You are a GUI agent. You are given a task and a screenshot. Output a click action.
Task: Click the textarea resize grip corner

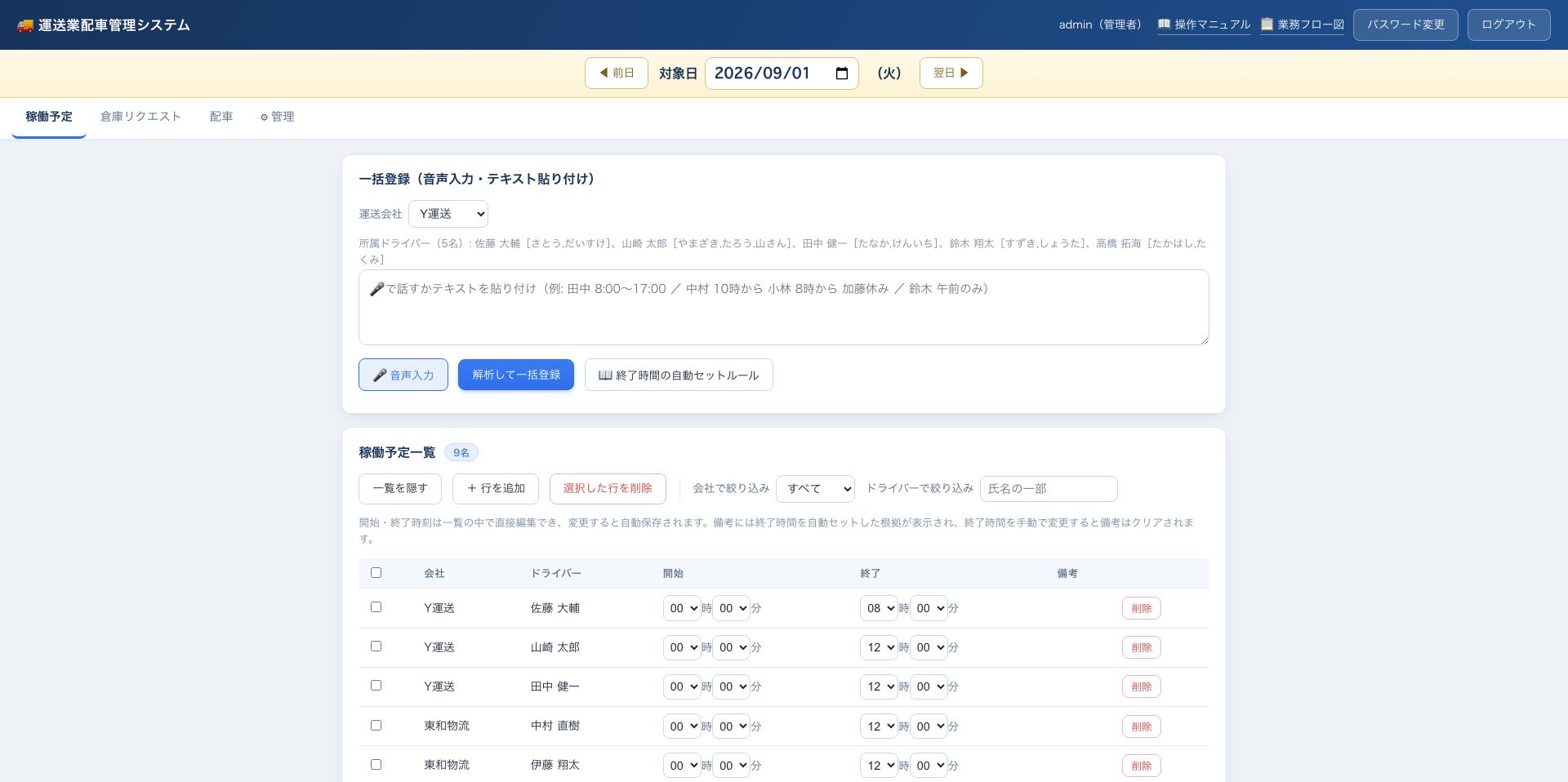pos(1204,340)
